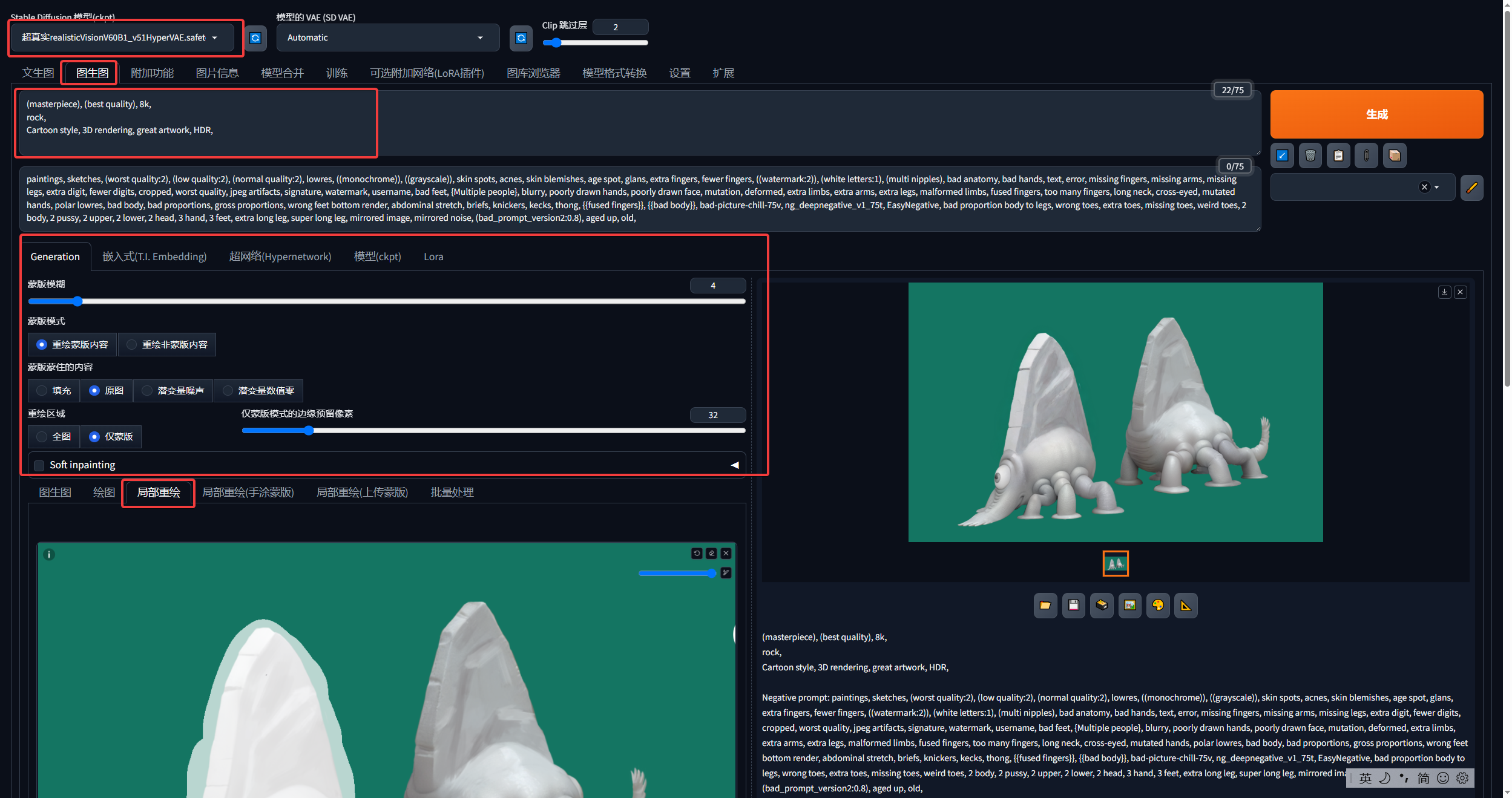This screenshot has width=1512, height=798.
Task: Open output folder with folder icon
Action: click(1045, 605)
